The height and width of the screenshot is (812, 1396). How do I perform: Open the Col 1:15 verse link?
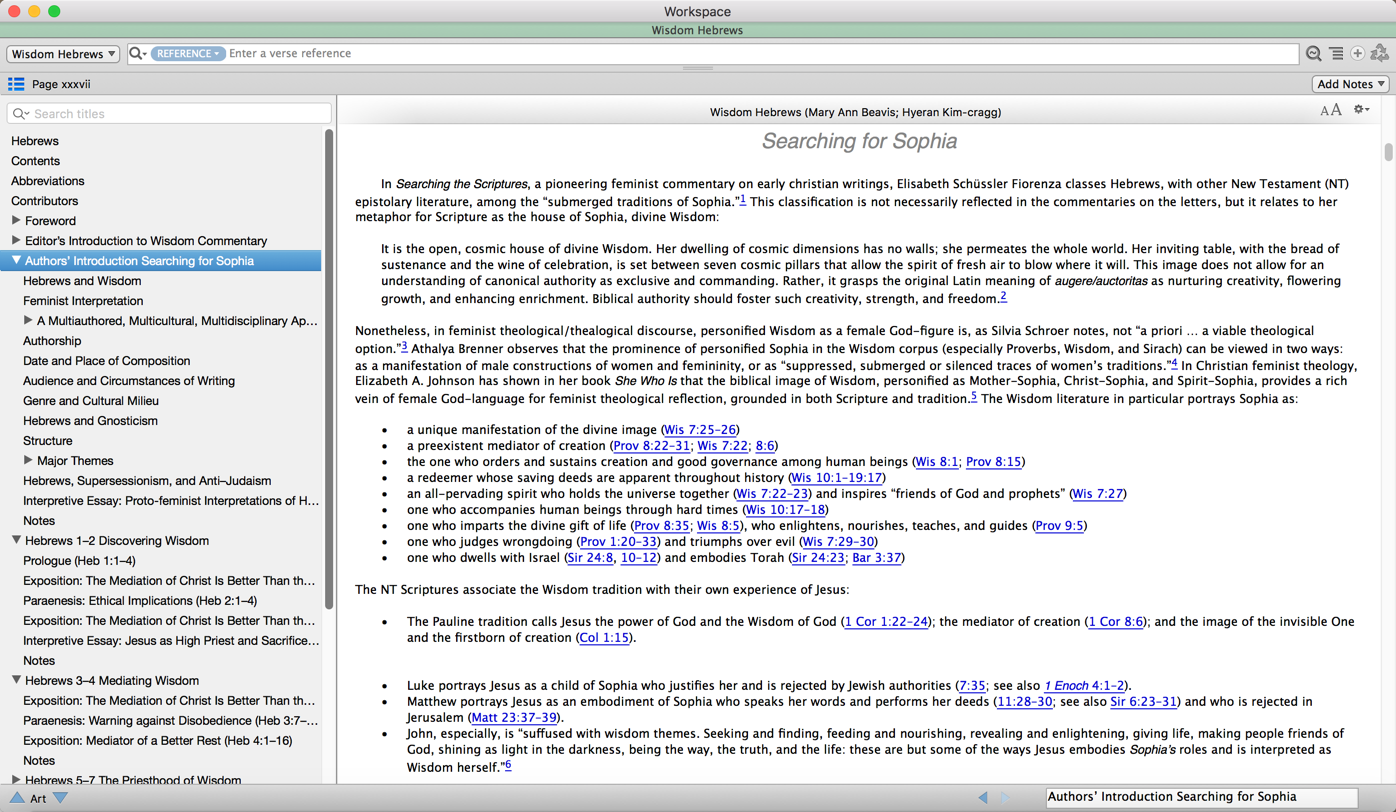[x=604, y=638]
